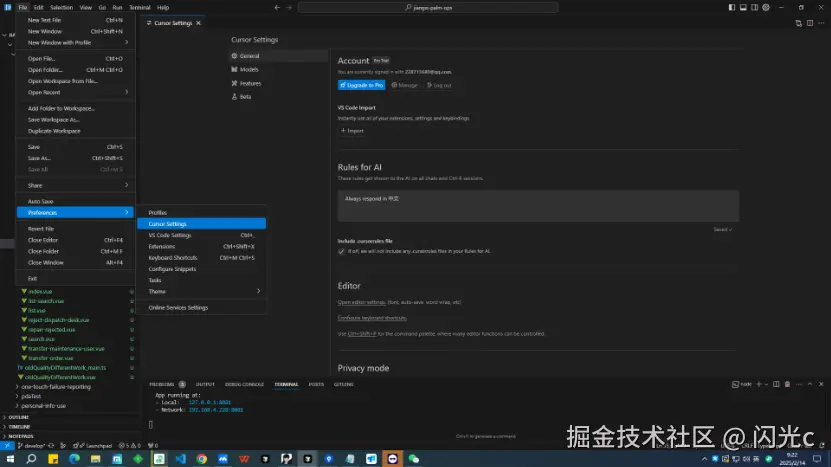Click open changes icon in editor toolbar

tap(799, 23)
